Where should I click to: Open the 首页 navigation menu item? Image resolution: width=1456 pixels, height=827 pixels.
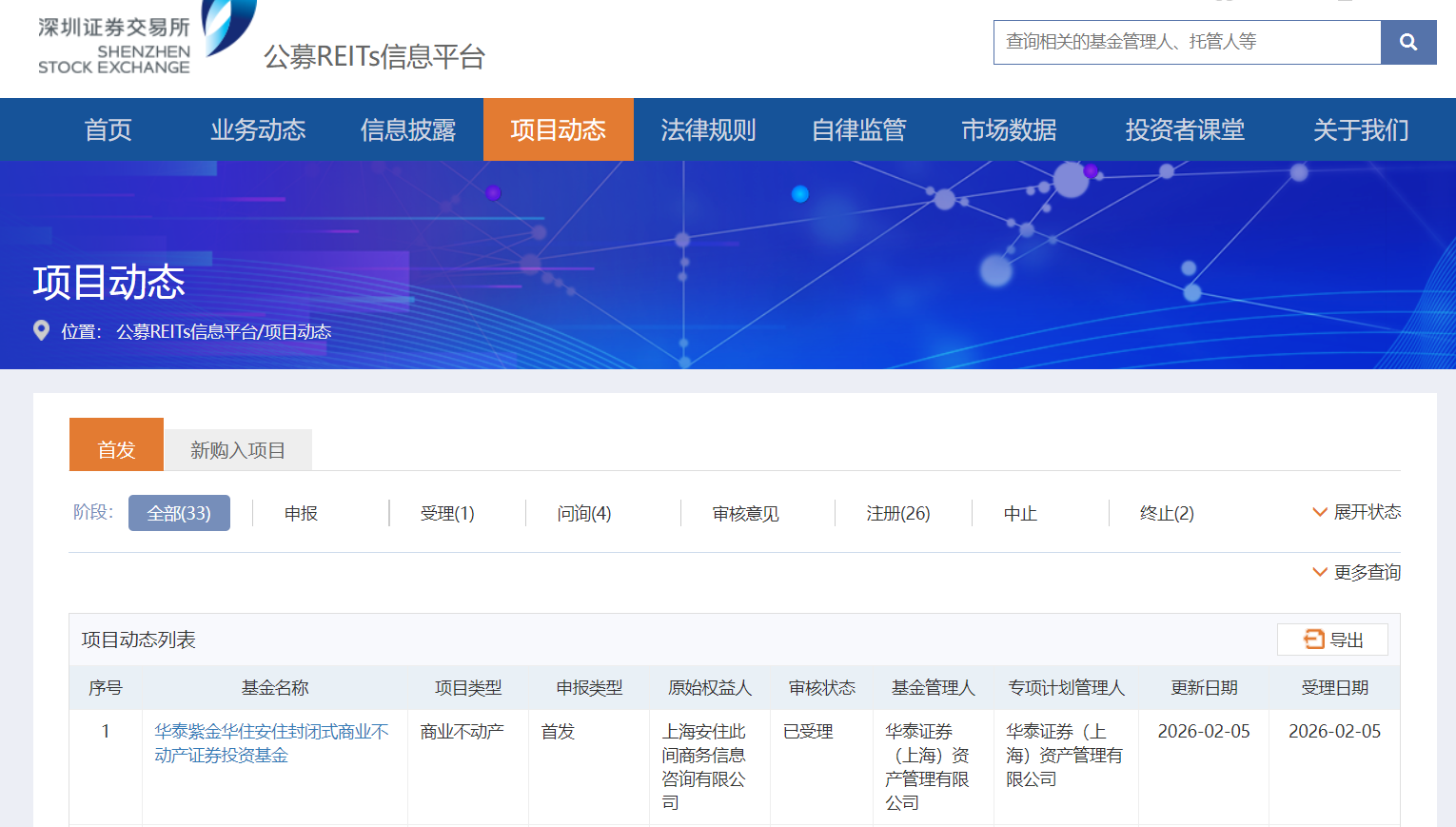108,129
